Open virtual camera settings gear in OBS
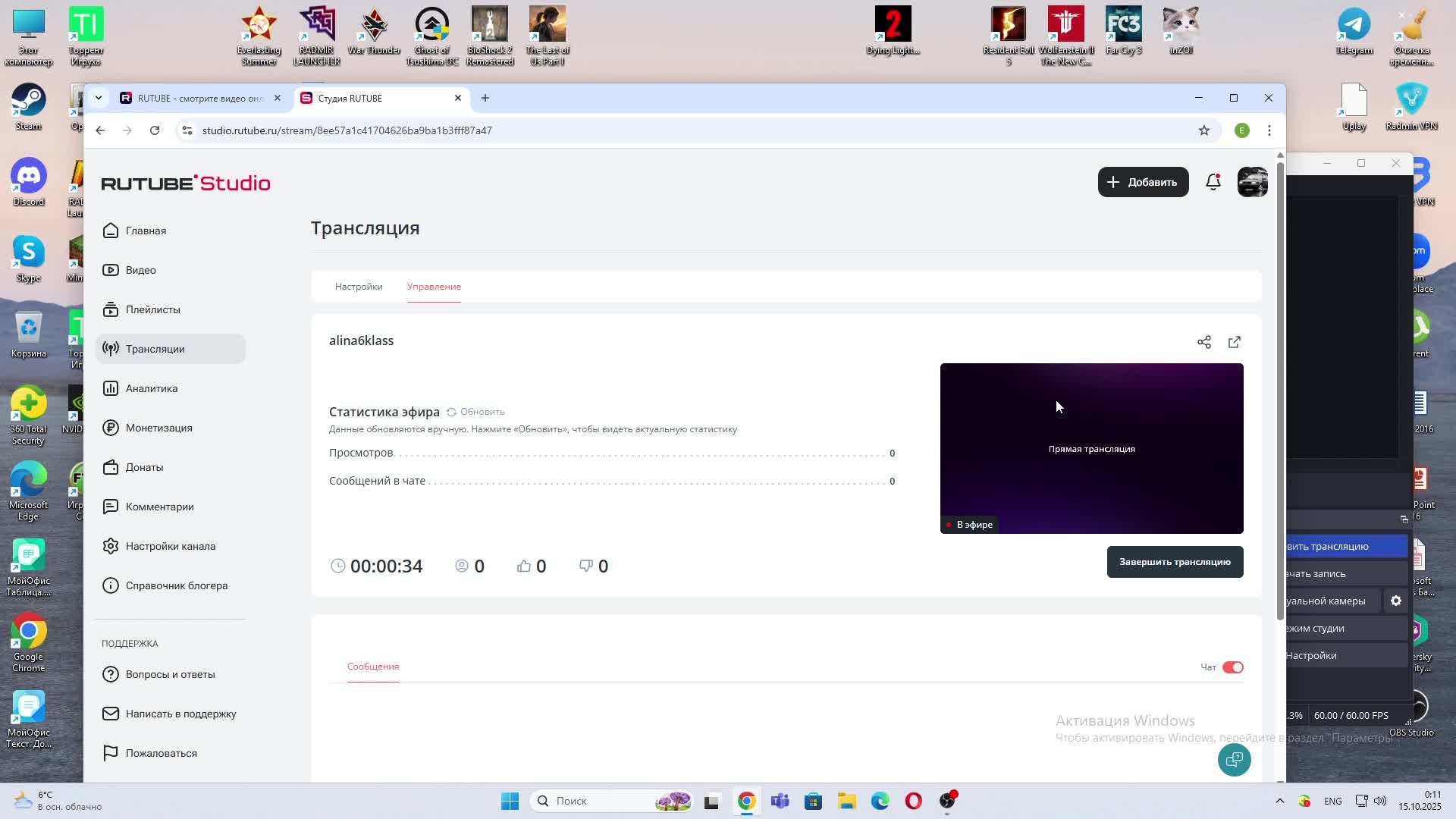This screenshot has height=819, width=1456. 1395,601
